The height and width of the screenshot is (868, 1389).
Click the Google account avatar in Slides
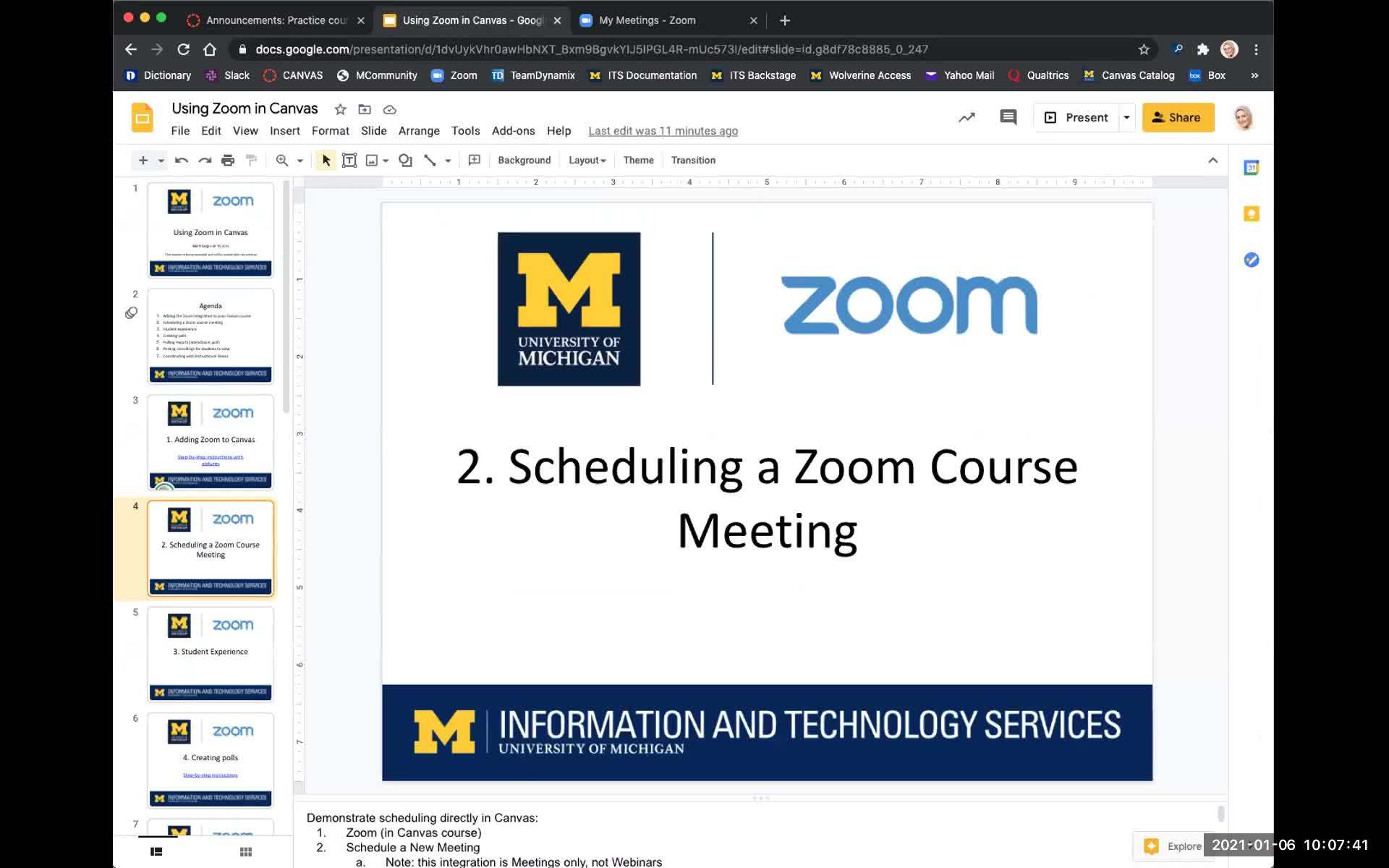[1244, 118]
